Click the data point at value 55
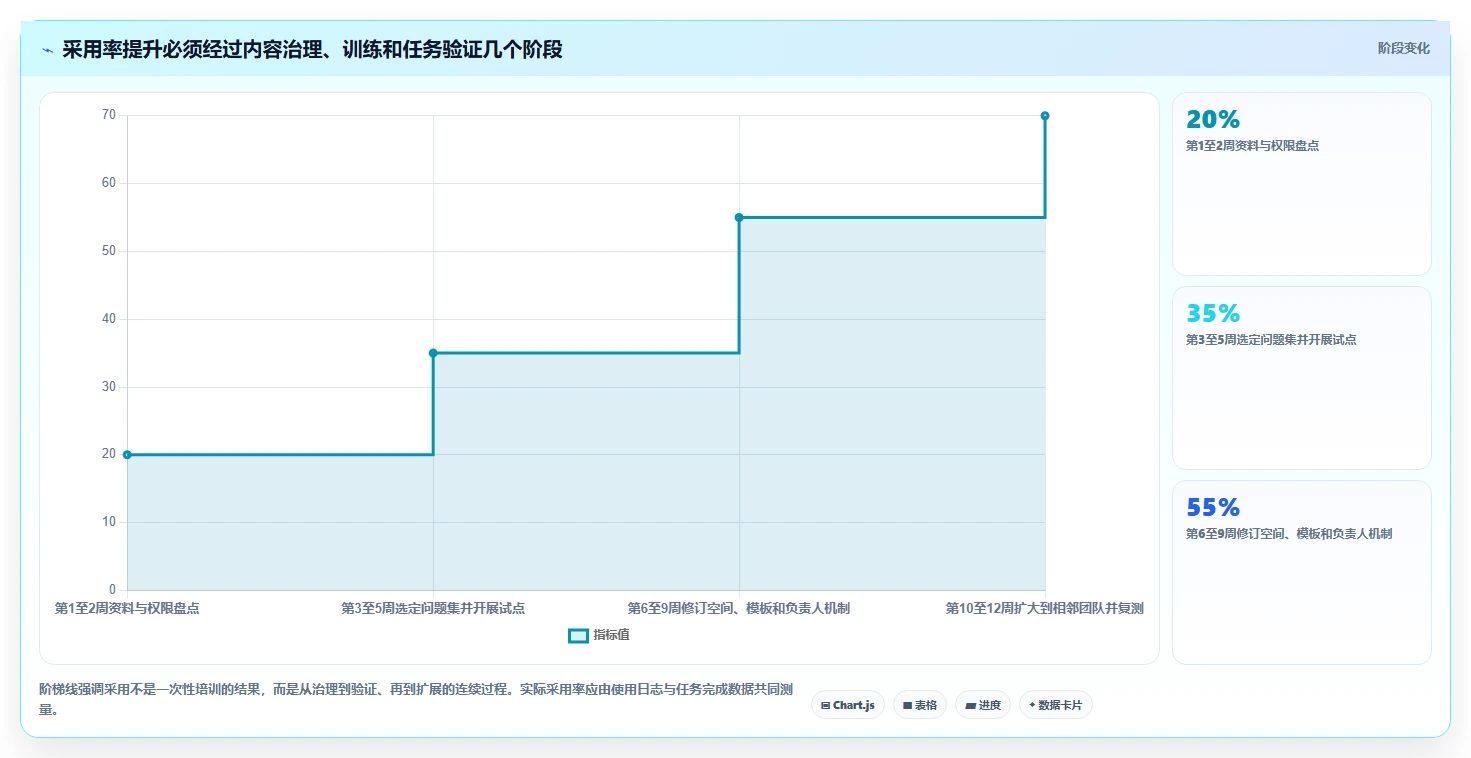Screen dimensions: 1471x758 coord(739,217)
